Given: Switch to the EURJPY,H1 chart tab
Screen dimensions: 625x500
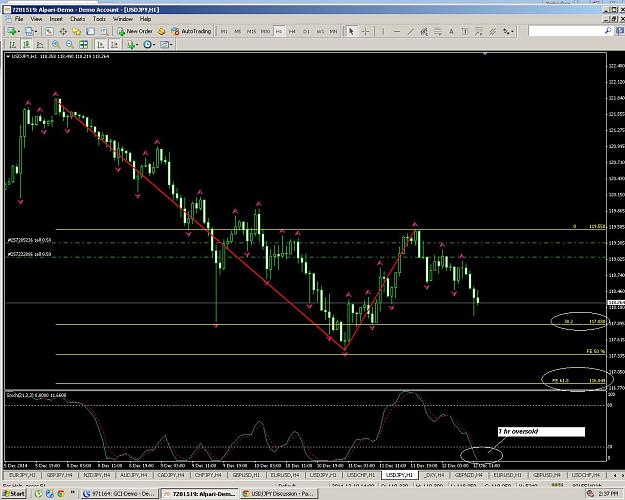Looking at the screenshot, I should click(22, 475).
